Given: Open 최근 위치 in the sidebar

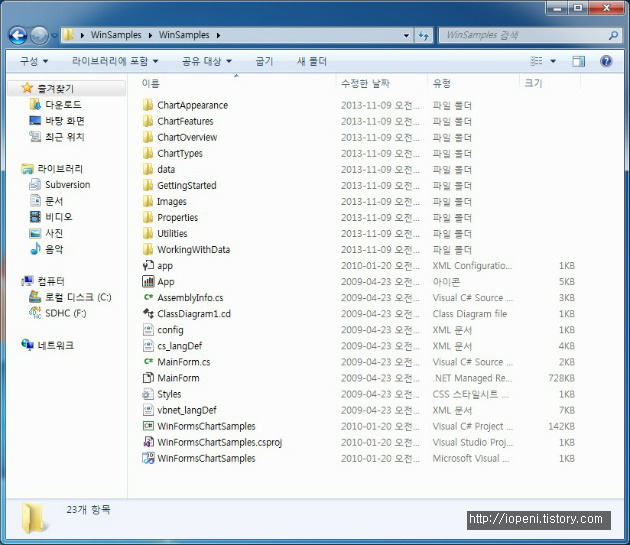Looking at the screenshot, I should click(65, 137).
